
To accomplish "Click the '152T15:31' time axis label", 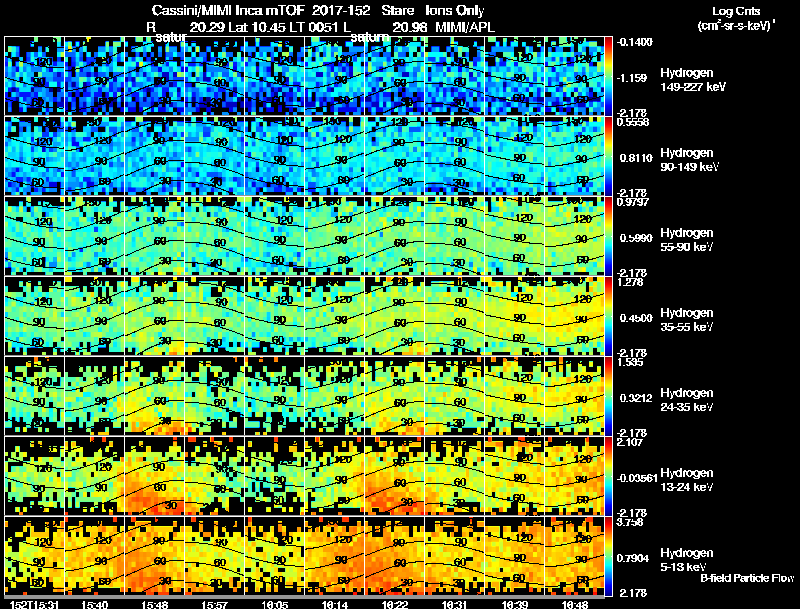I will coord(33,604).
